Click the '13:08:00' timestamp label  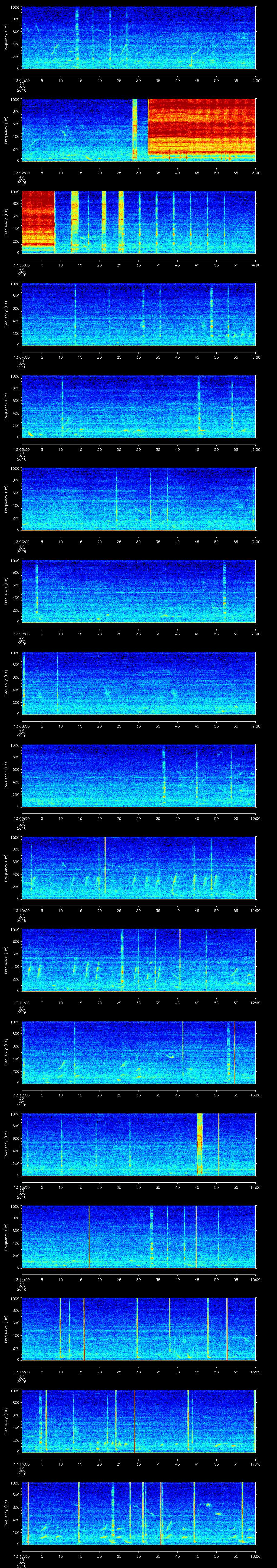point(22,726)
